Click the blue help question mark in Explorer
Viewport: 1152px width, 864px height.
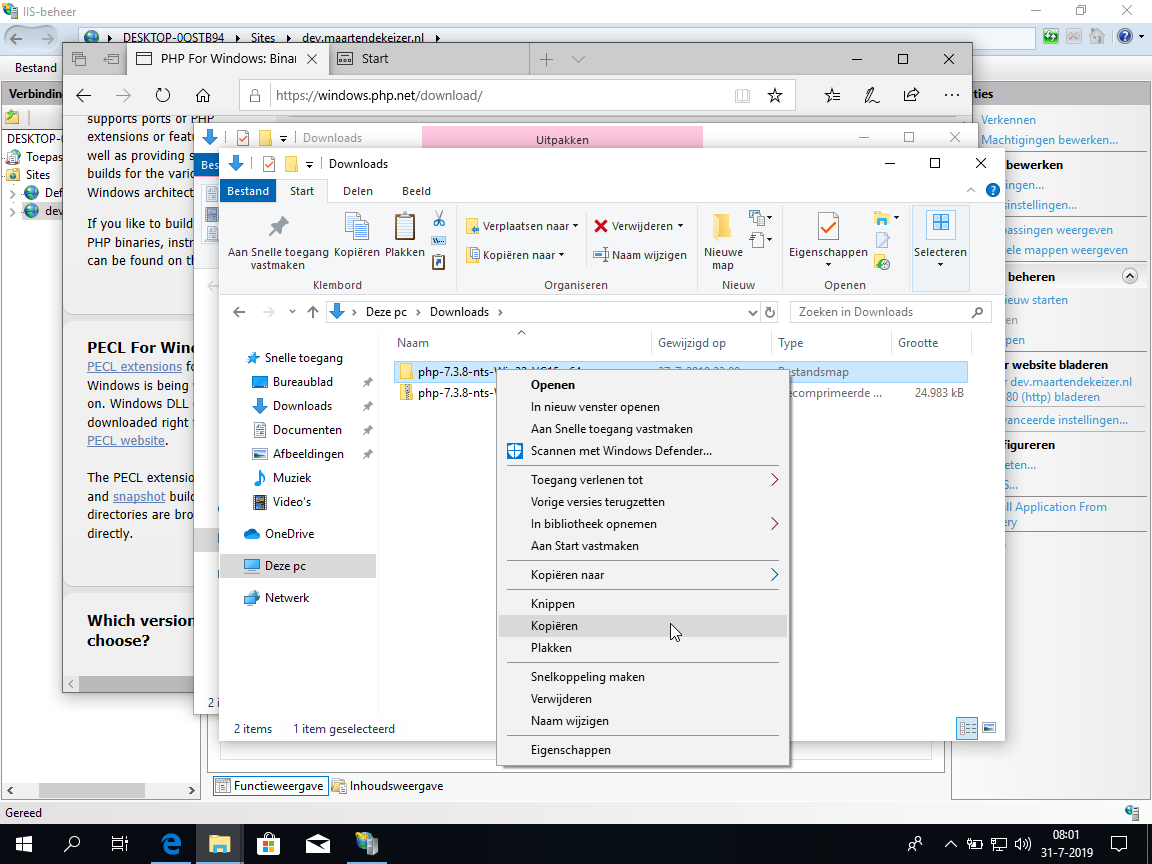(993, 190)
